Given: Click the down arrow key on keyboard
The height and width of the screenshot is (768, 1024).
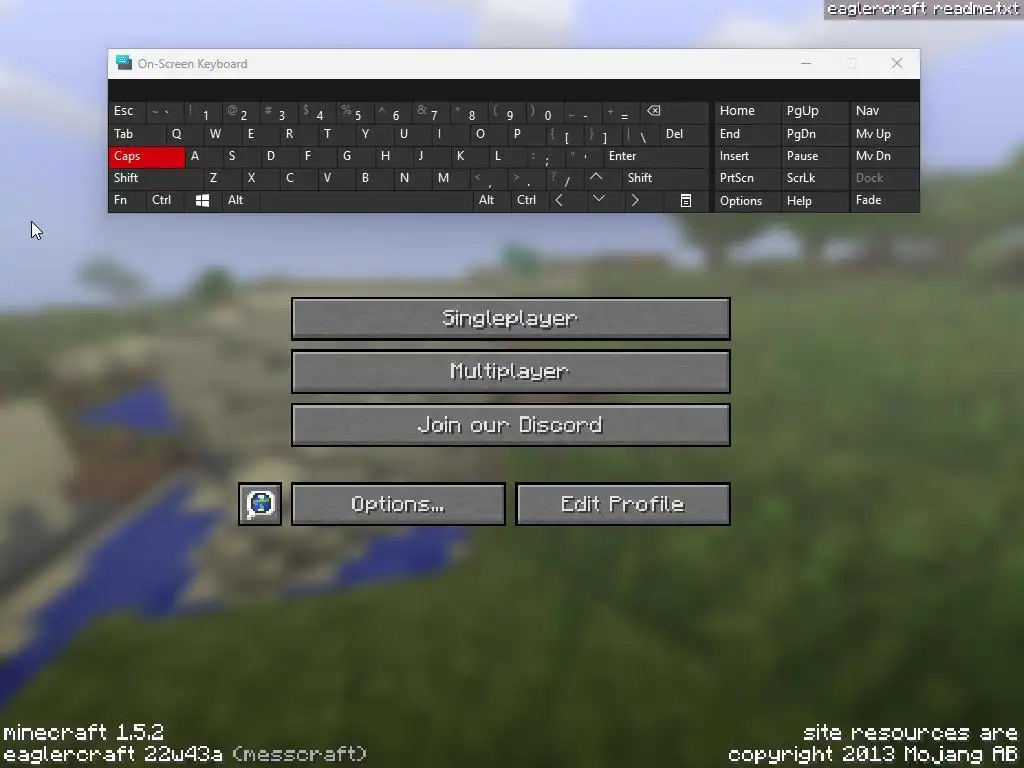Looking at the screenshot, I should coord(599,199).
